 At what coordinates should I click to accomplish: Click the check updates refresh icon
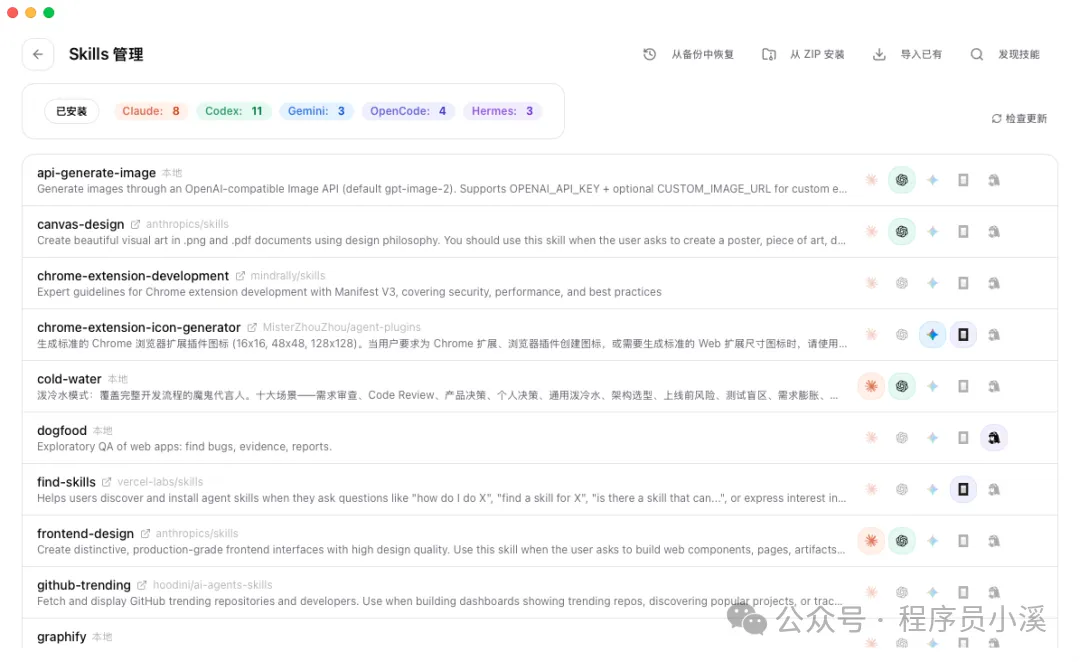[997, 118]
